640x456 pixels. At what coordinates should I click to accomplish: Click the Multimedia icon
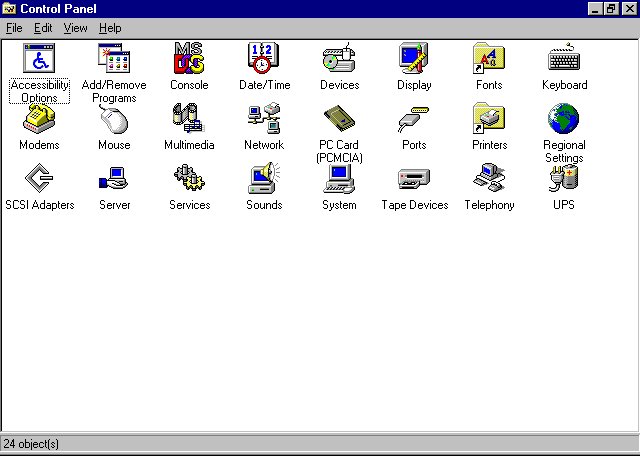click(189, 119)
